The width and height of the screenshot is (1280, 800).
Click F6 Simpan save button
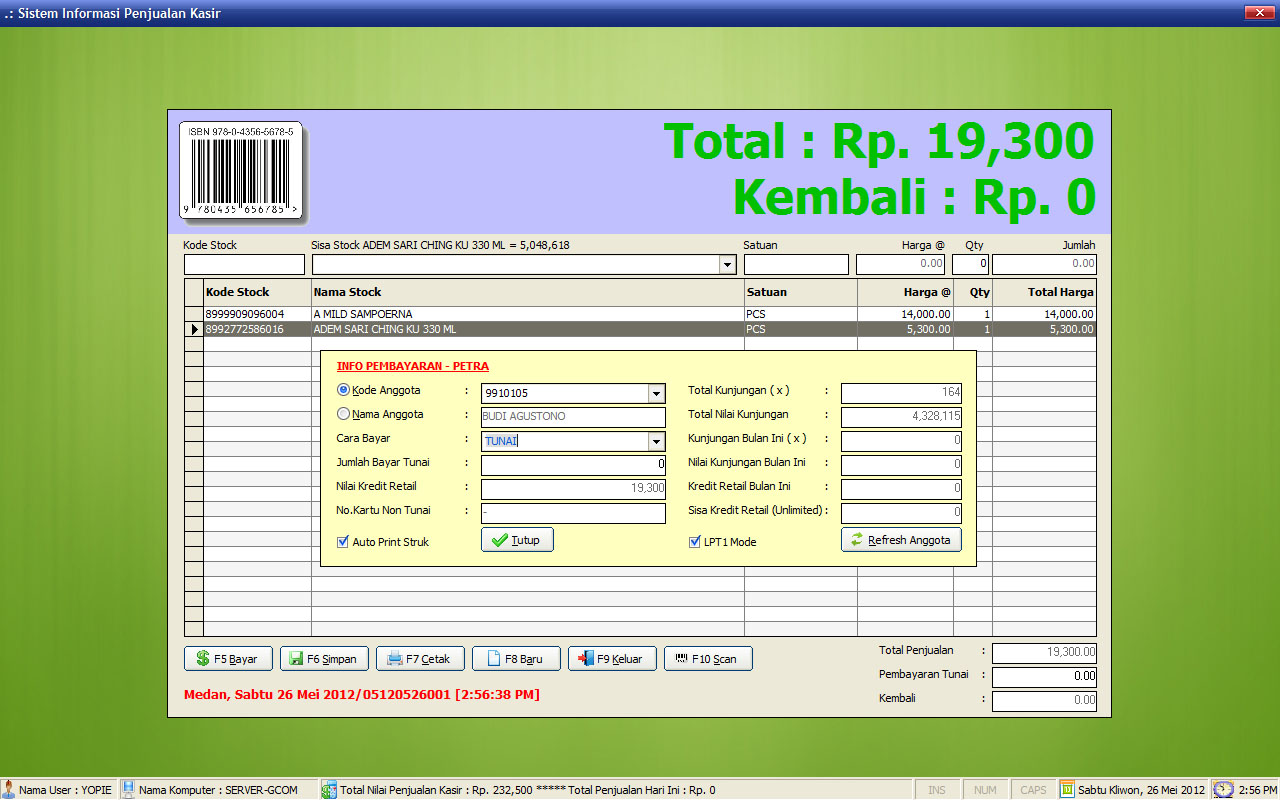pyautogui.click(x=322, y=659)
